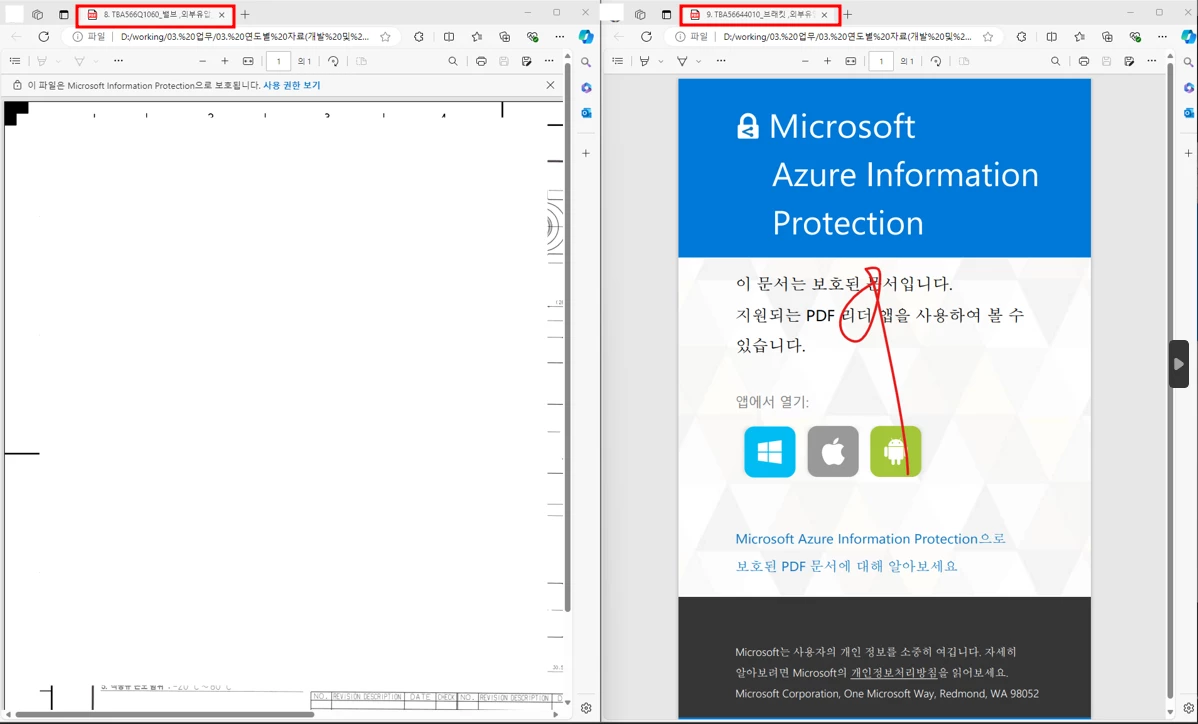Open Edge settings and more in right window

[1163, 37]
